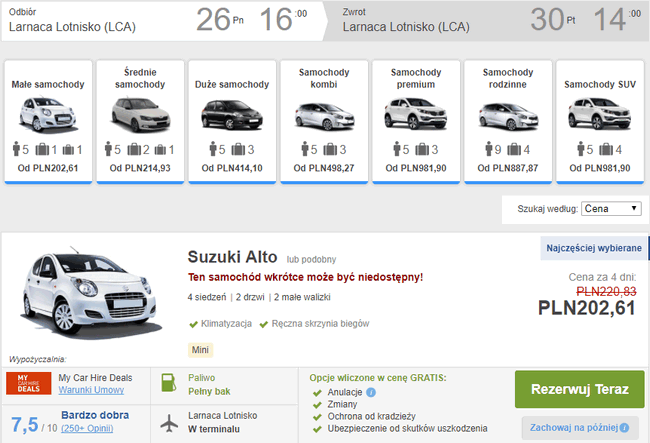This screenshot has width=650, height=443.
Task: Click the Anulacje info icon
Action: pos(371,392)
